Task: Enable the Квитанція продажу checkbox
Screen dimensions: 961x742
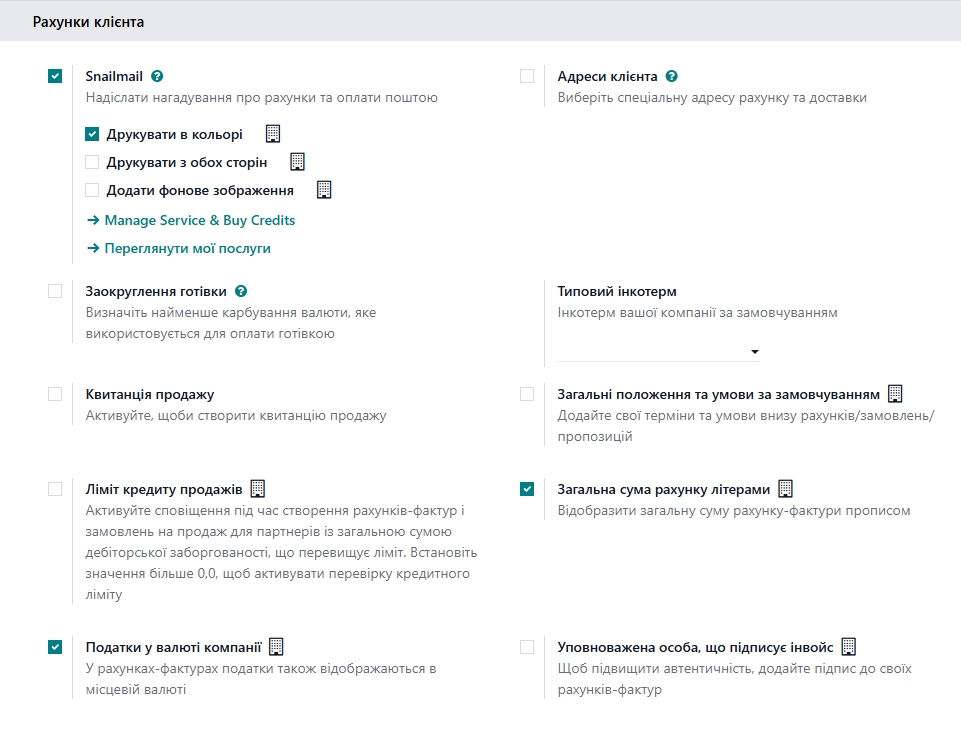Action: [x=55, y=394]
